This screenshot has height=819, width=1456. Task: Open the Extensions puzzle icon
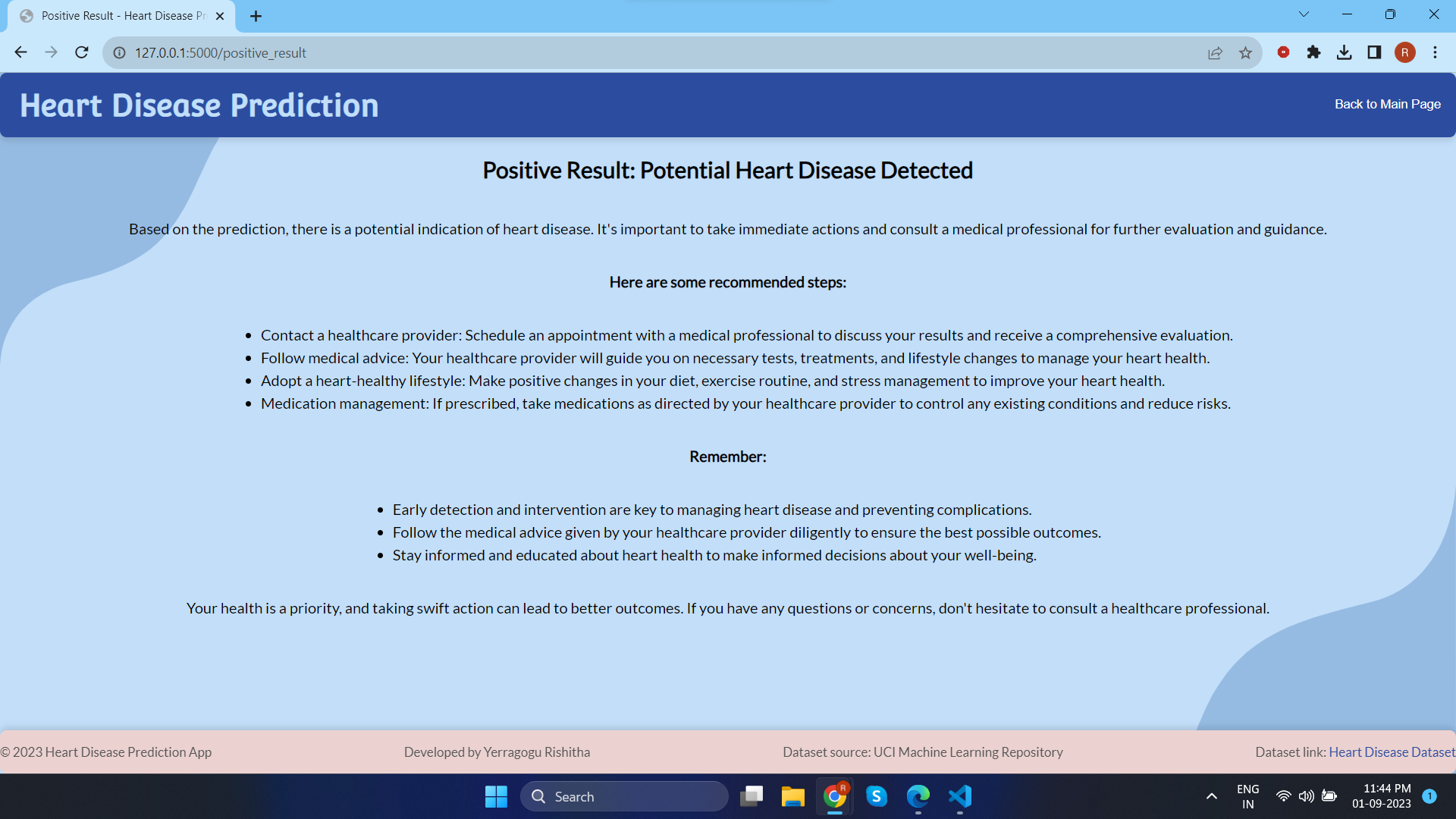tap(1314, 52)
